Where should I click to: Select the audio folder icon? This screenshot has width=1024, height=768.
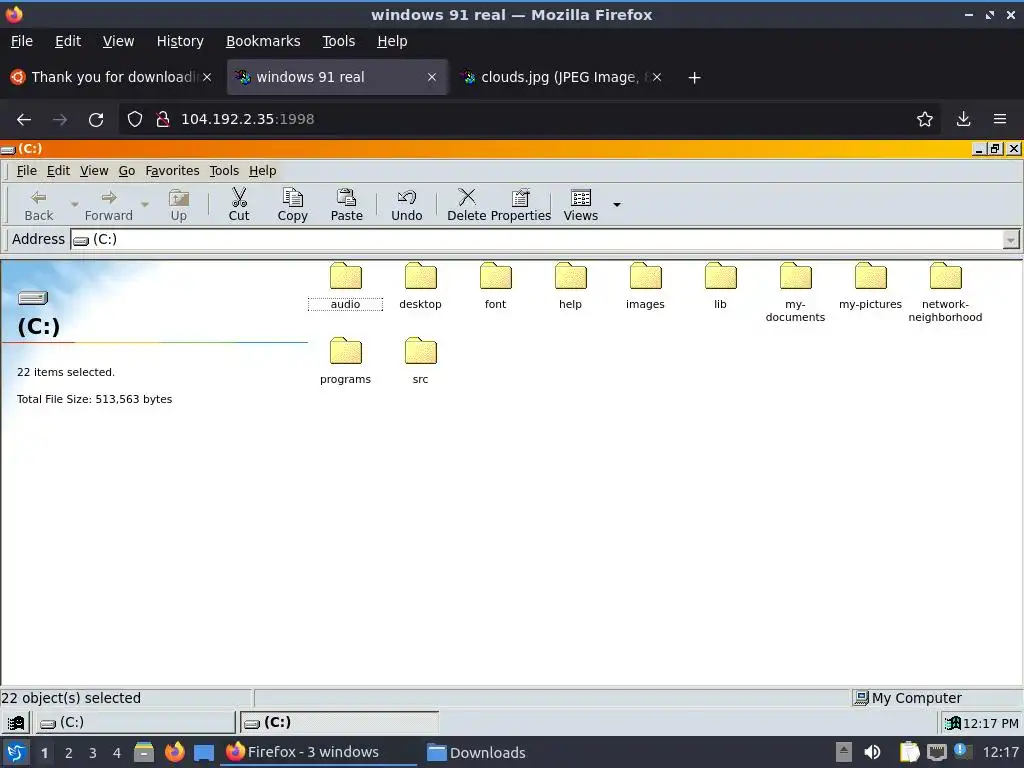tap(345, 276)
